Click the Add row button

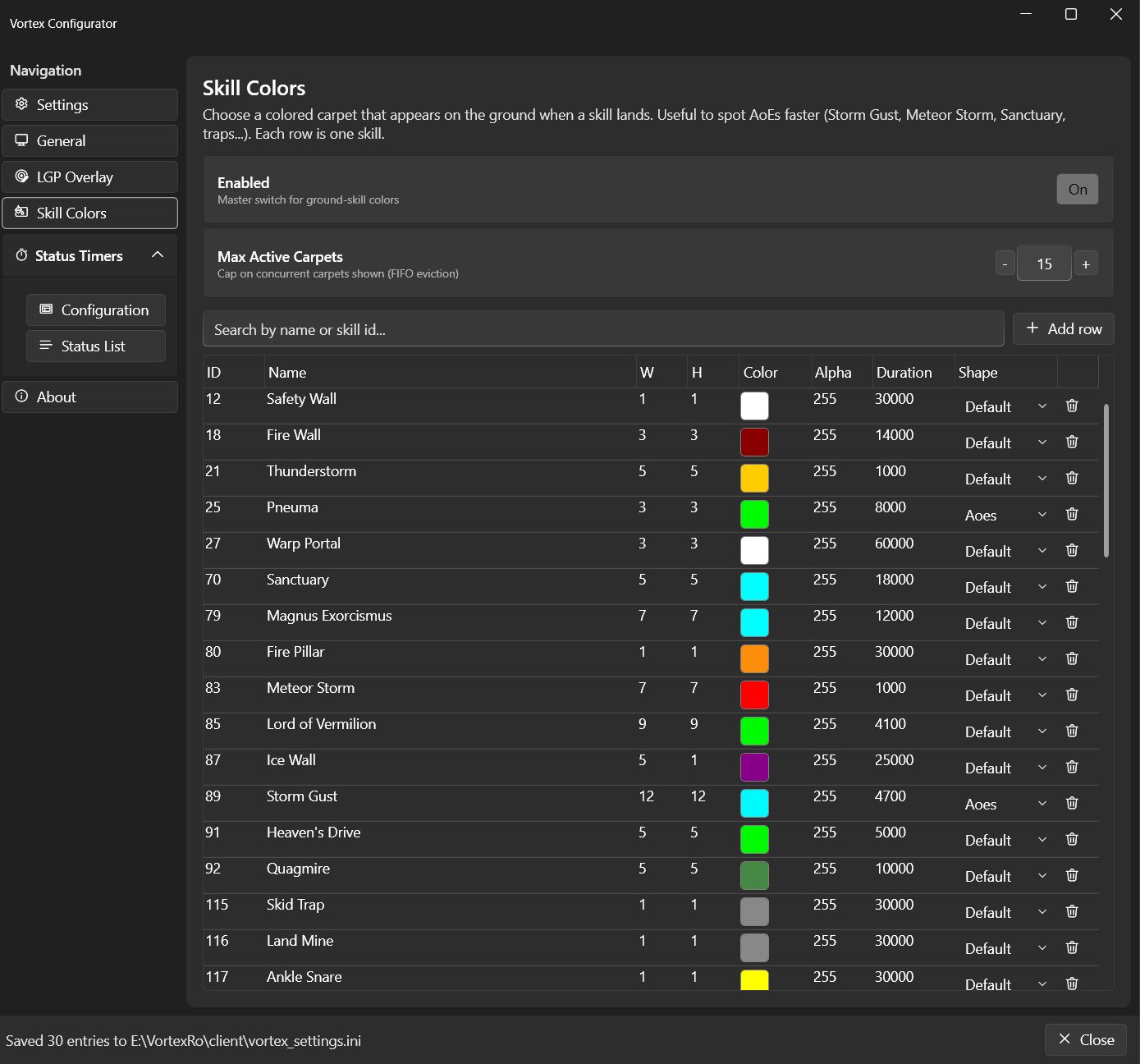click(x=1063, y=328)
